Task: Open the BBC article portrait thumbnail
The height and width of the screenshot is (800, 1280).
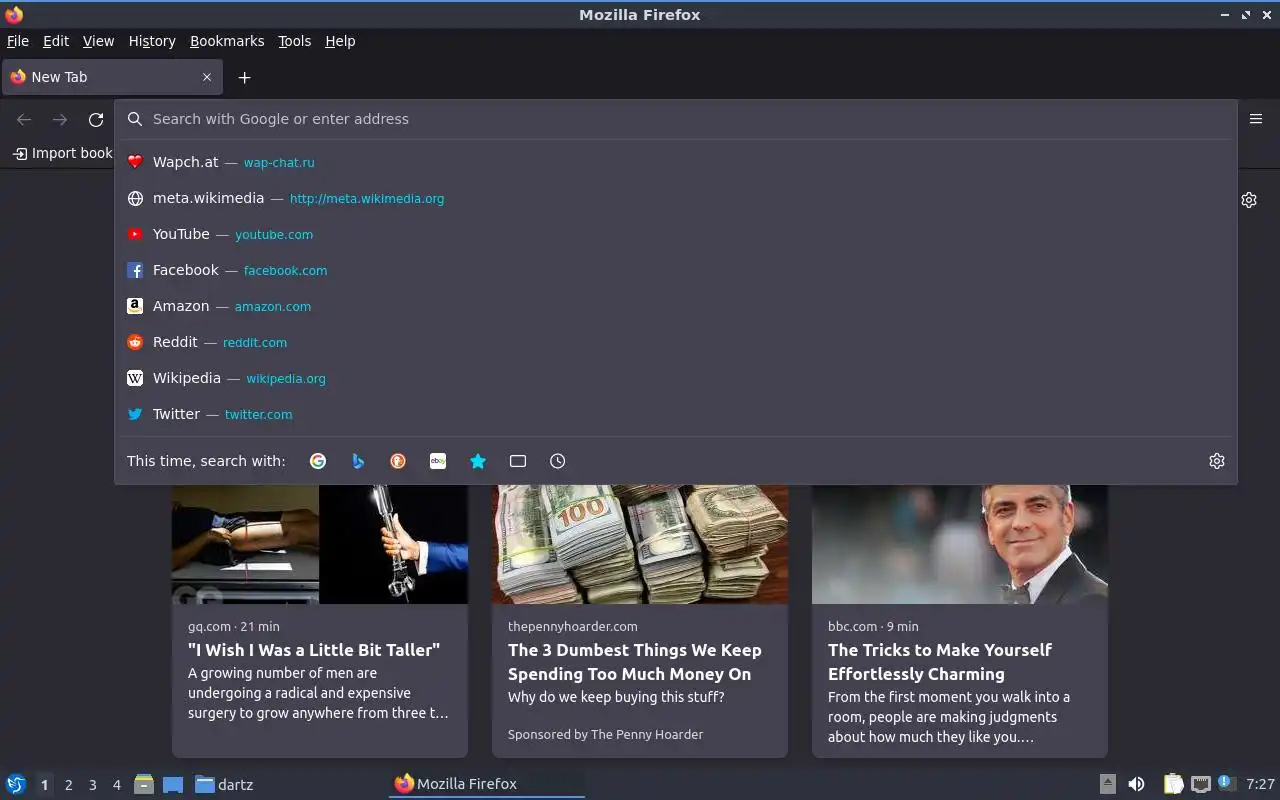Action: pos(960,544)
